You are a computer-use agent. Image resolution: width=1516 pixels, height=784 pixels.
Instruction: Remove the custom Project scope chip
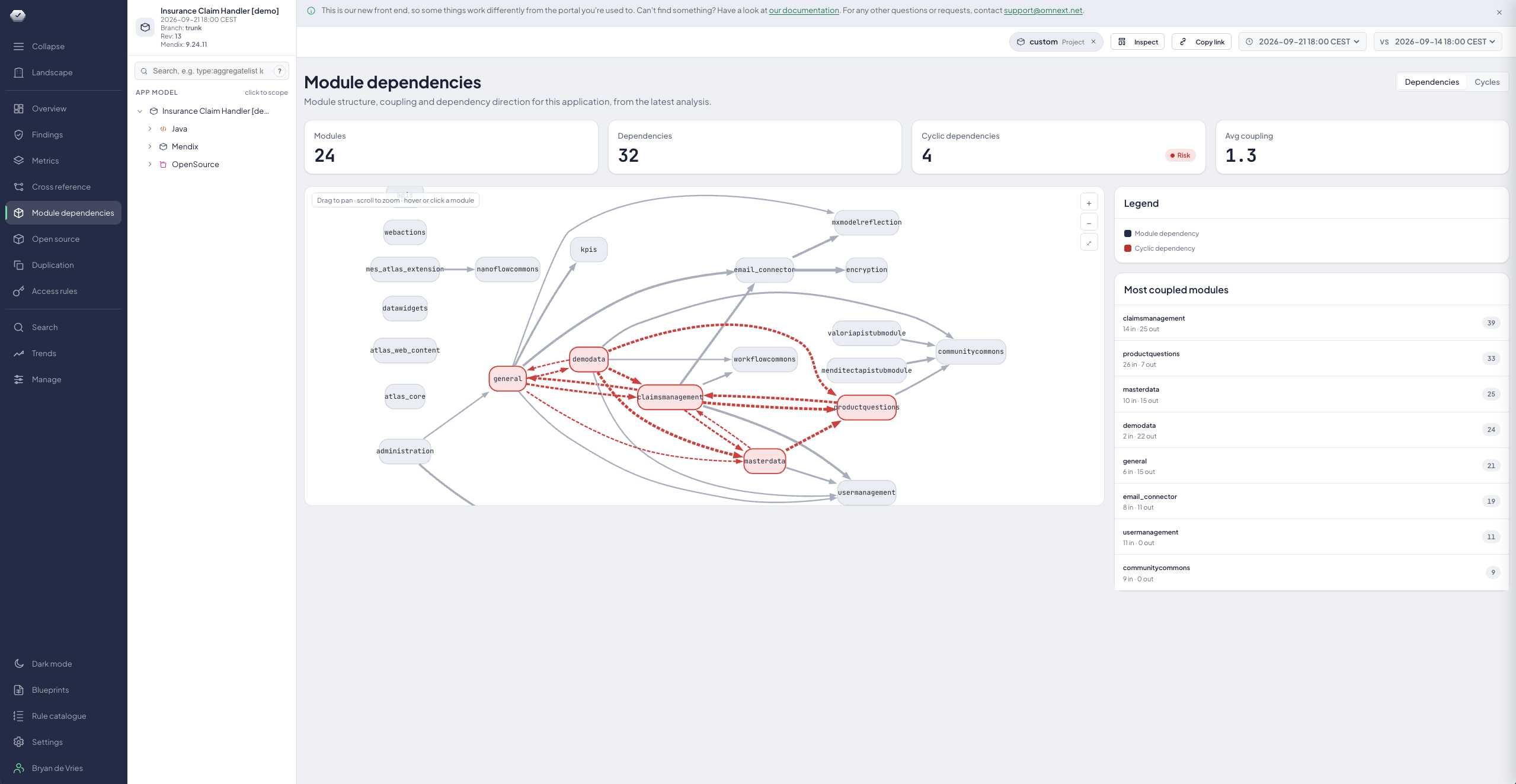(1093, 41)
